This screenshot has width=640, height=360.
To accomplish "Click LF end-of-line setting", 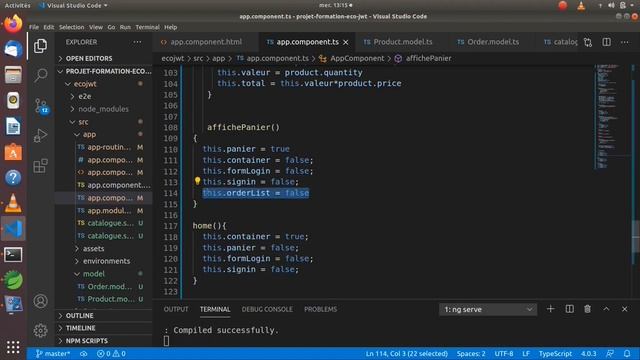I will [x=526, y=353].
